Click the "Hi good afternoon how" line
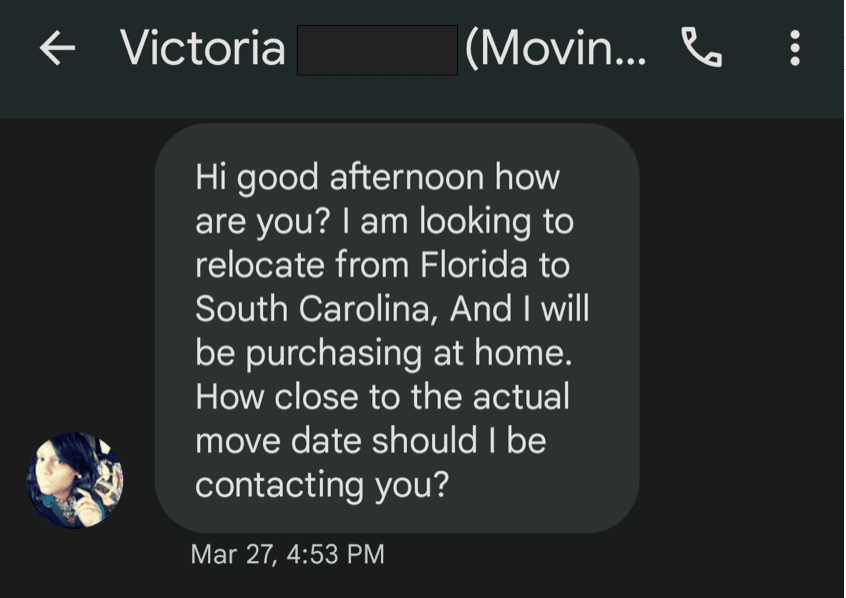This screenshot has width=846, height=598. [x=377, y=178]
